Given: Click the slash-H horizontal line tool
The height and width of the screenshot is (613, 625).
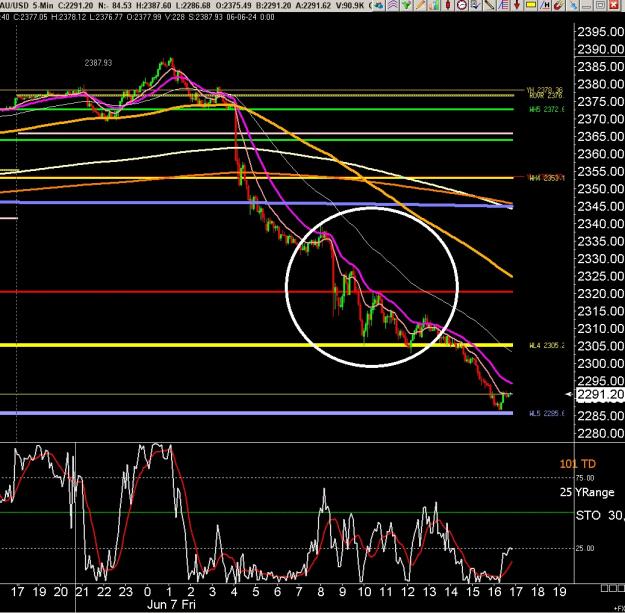Looking at the screenshot, I should tap(544, 5).
